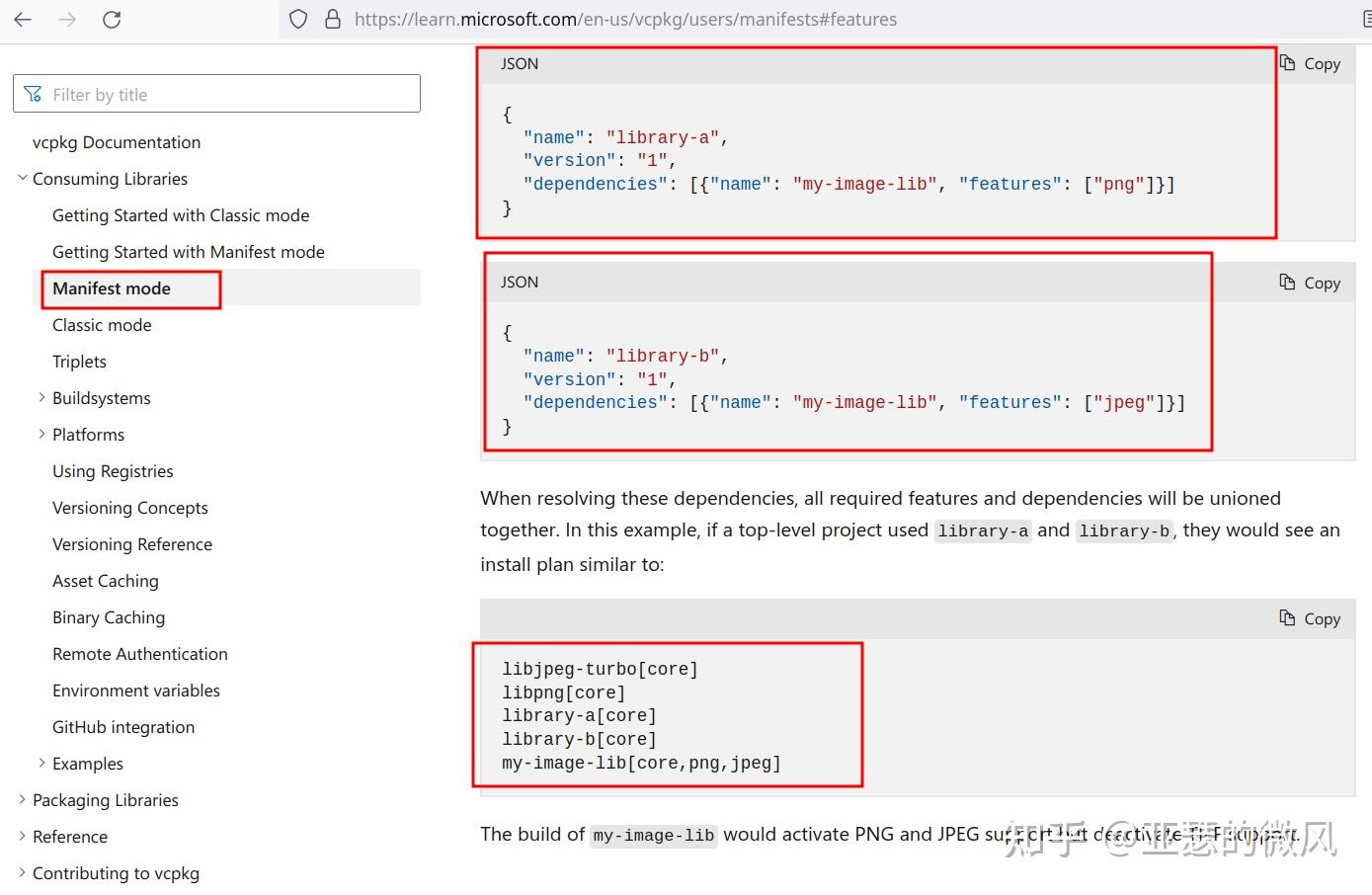Expand the Examples tree node
This screenshot has height=895, width=1372.
(41, 764)
